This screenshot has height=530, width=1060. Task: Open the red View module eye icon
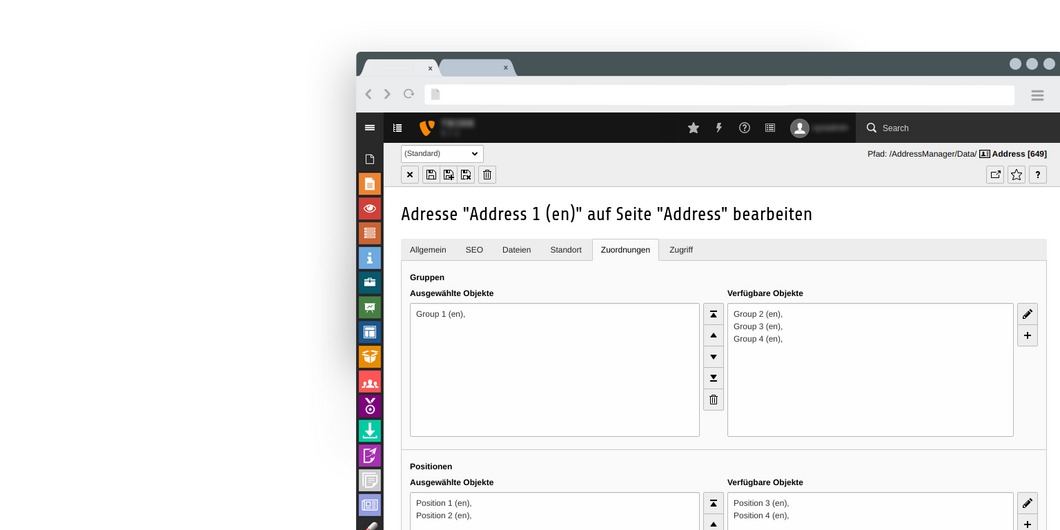point(370,208)
